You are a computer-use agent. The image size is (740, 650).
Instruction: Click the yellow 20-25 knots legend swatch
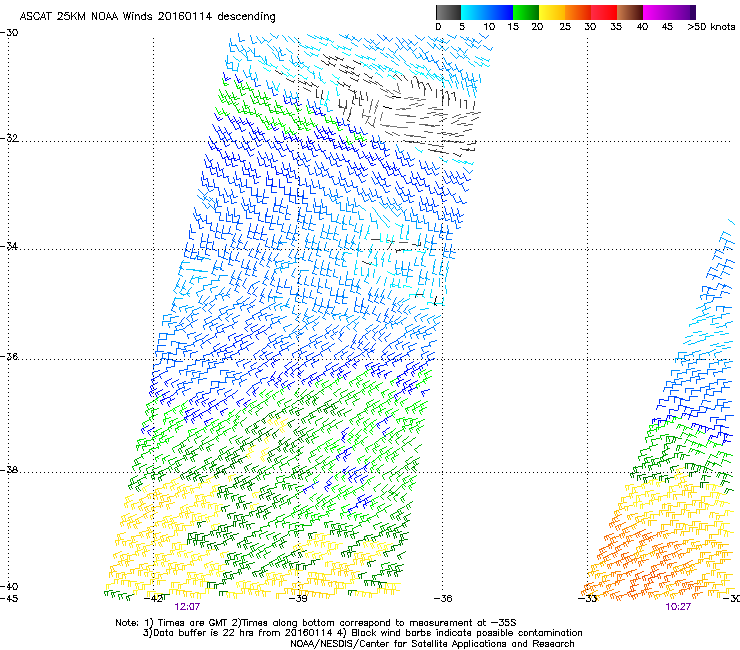[x=552, y=12]
